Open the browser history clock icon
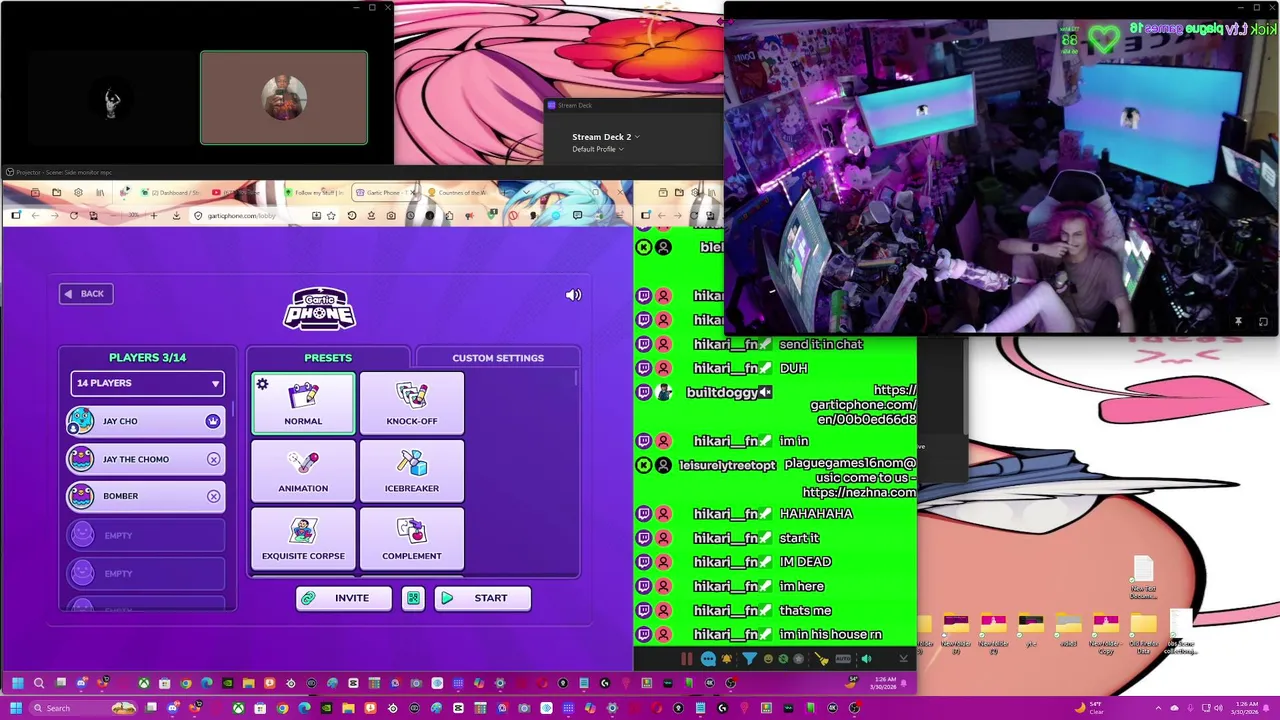Viewport: 1280px width, 720px height. click(351, 216)
